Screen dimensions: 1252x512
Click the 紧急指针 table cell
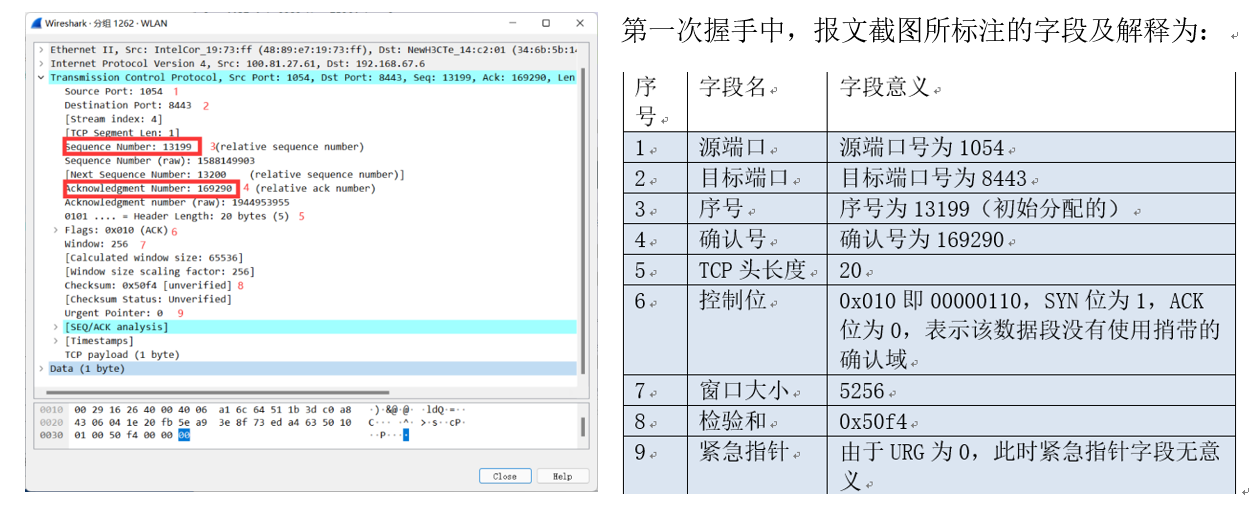pos(758,465)
